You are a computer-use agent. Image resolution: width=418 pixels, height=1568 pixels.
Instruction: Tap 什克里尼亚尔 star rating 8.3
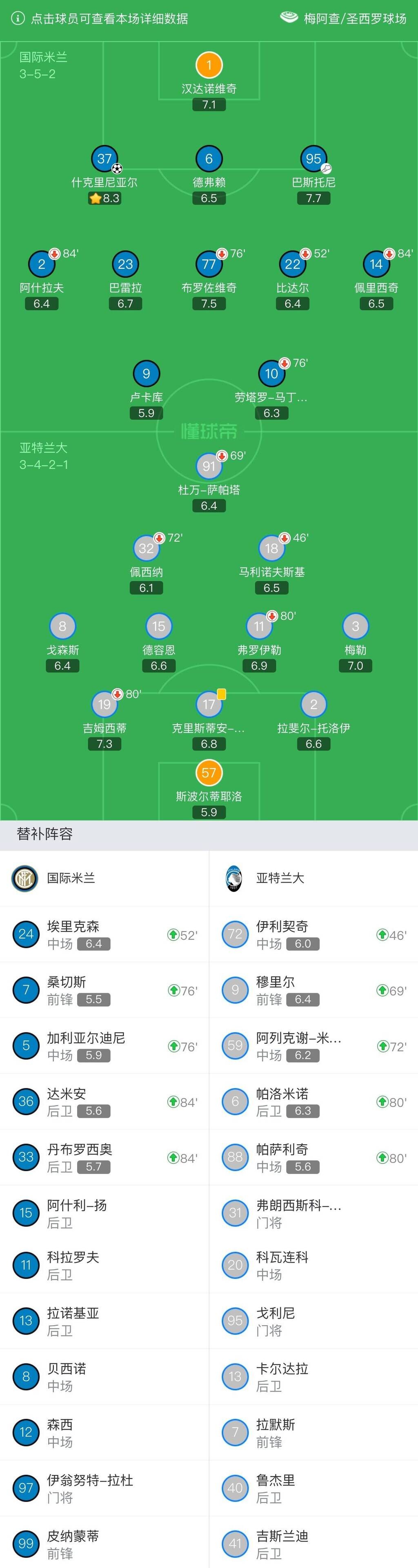click(104, 198)
